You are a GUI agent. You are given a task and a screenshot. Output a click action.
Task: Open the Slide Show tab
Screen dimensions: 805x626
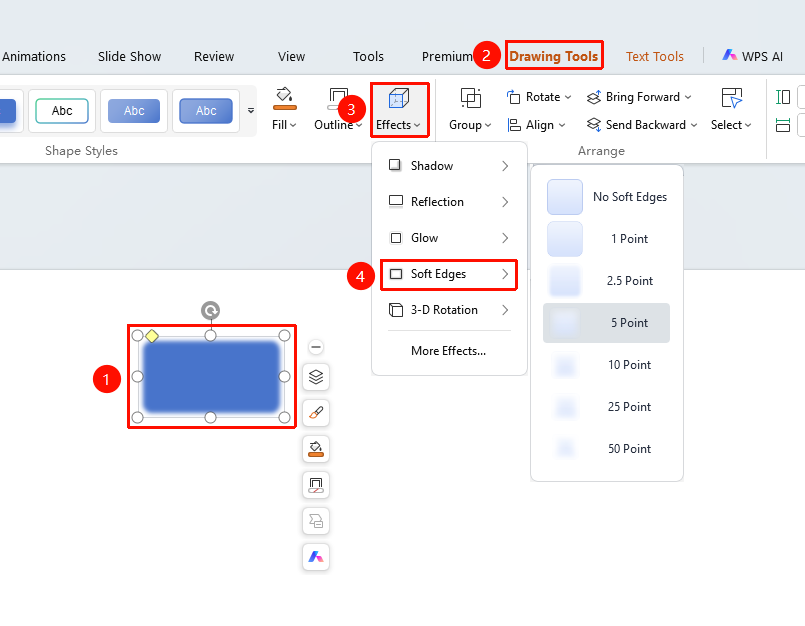pos(129,56)
